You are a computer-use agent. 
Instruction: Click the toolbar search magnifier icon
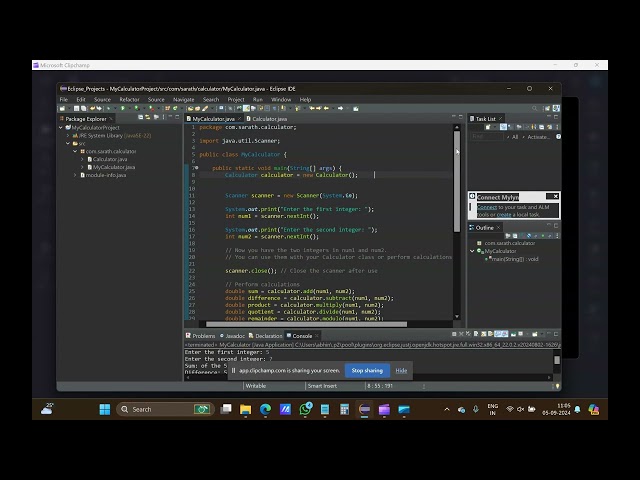(x=534, y=109)
